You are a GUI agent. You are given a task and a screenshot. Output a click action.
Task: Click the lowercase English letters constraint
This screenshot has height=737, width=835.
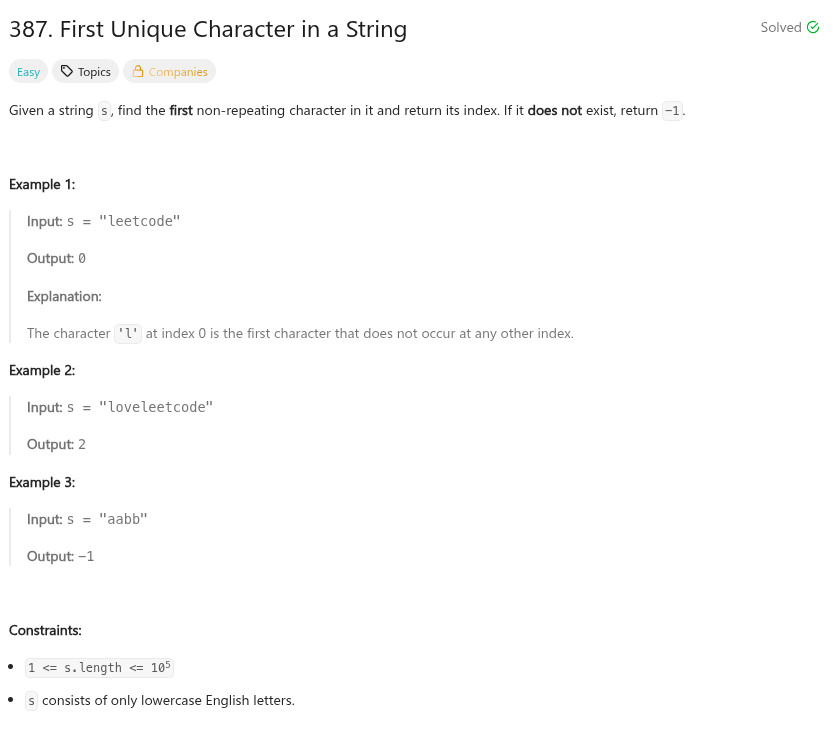[168, 701]
